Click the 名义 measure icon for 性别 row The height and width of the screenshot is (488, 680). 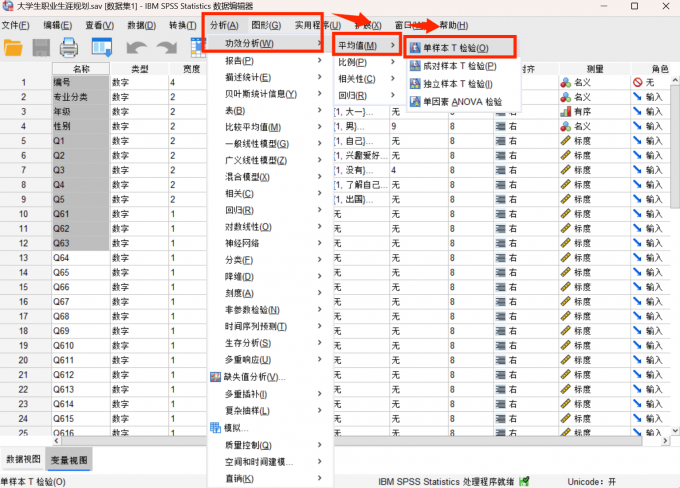click(566, 126)
